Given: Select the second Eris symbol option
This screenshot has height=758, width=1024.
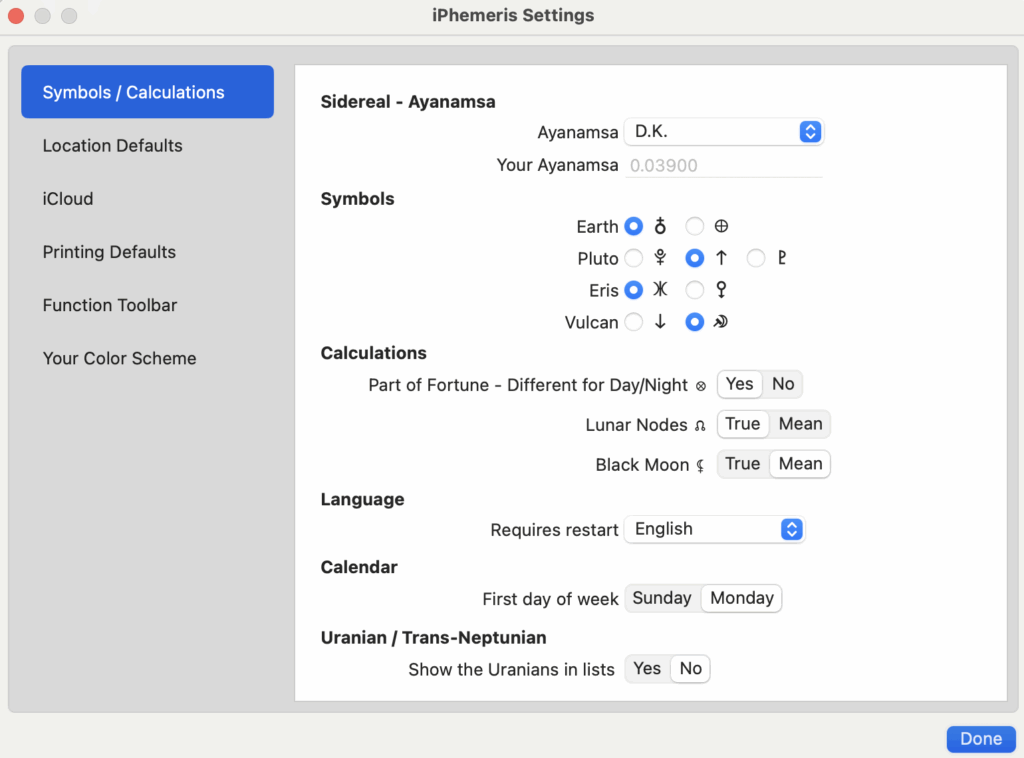Looking at the screenshot, I should click(695, 291).
